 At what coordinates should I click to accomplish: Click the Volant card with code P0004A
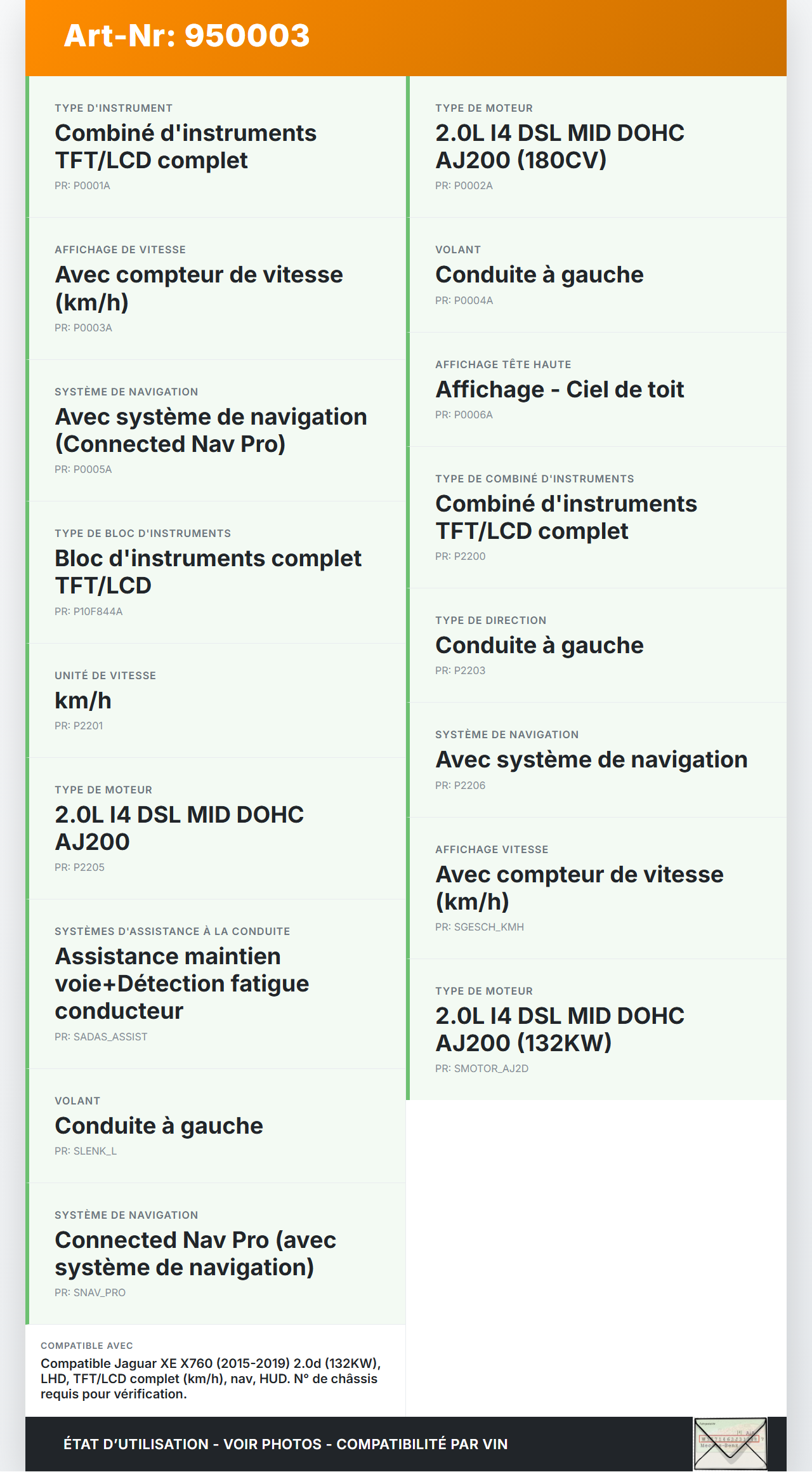tap(596, 275)
